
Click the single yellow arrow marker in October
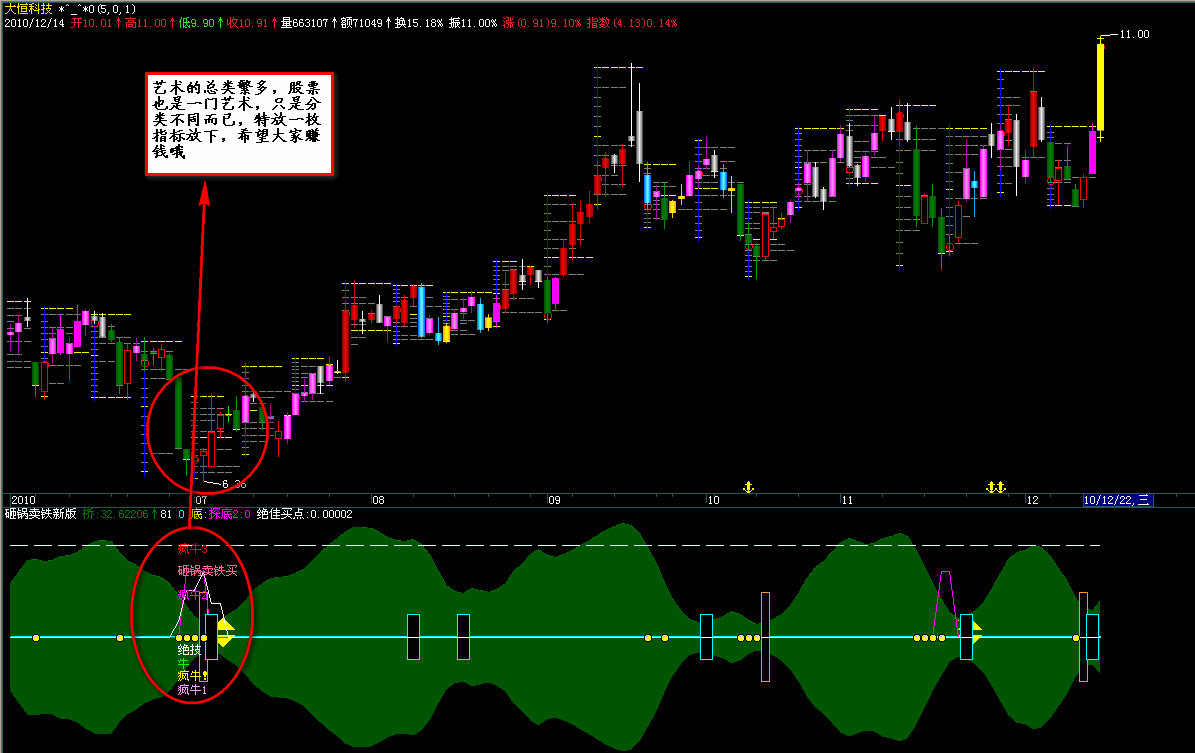(748, 487)
